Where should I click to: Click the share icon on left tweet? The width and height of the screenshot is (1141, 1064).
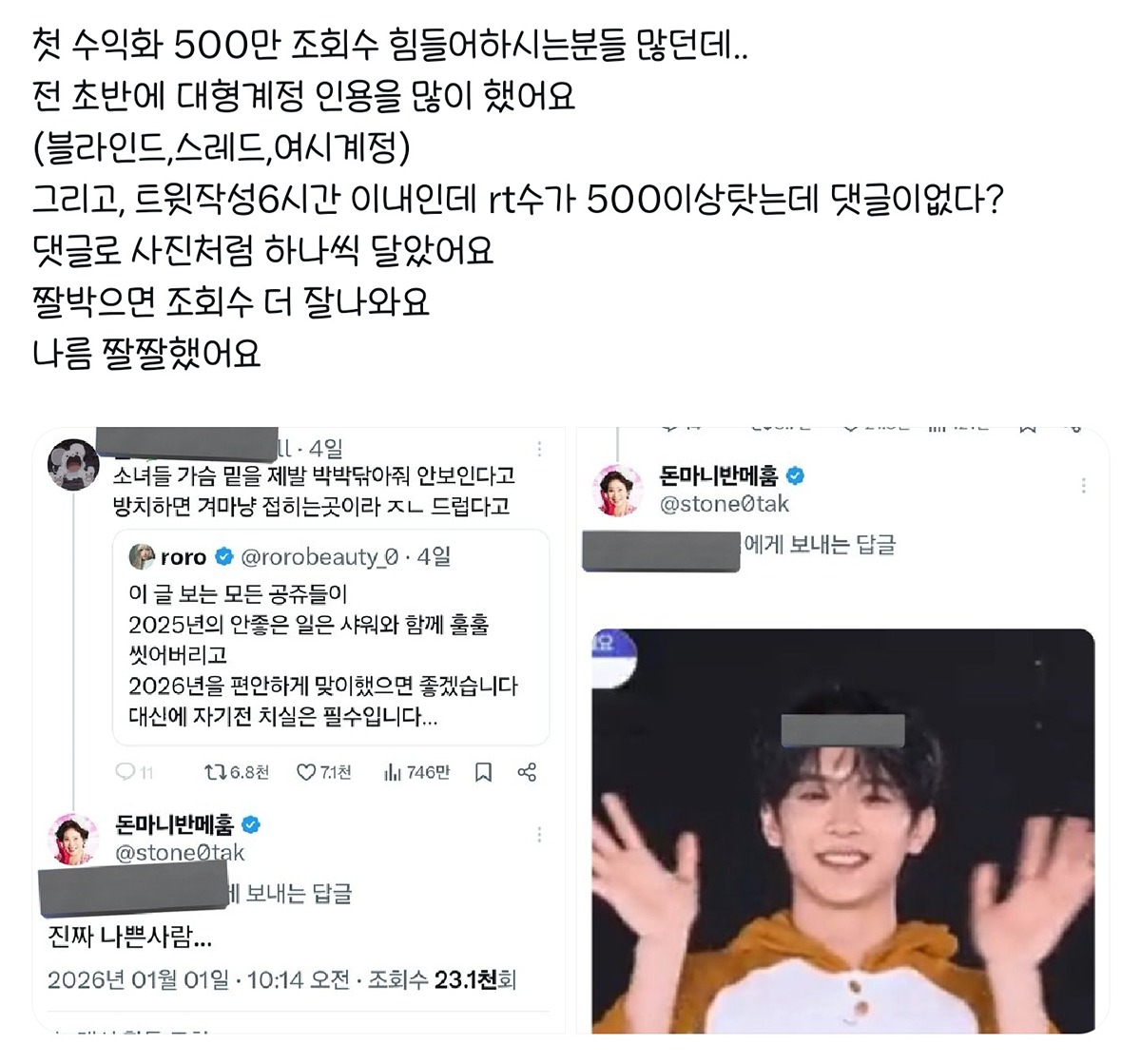pos(527,772)
